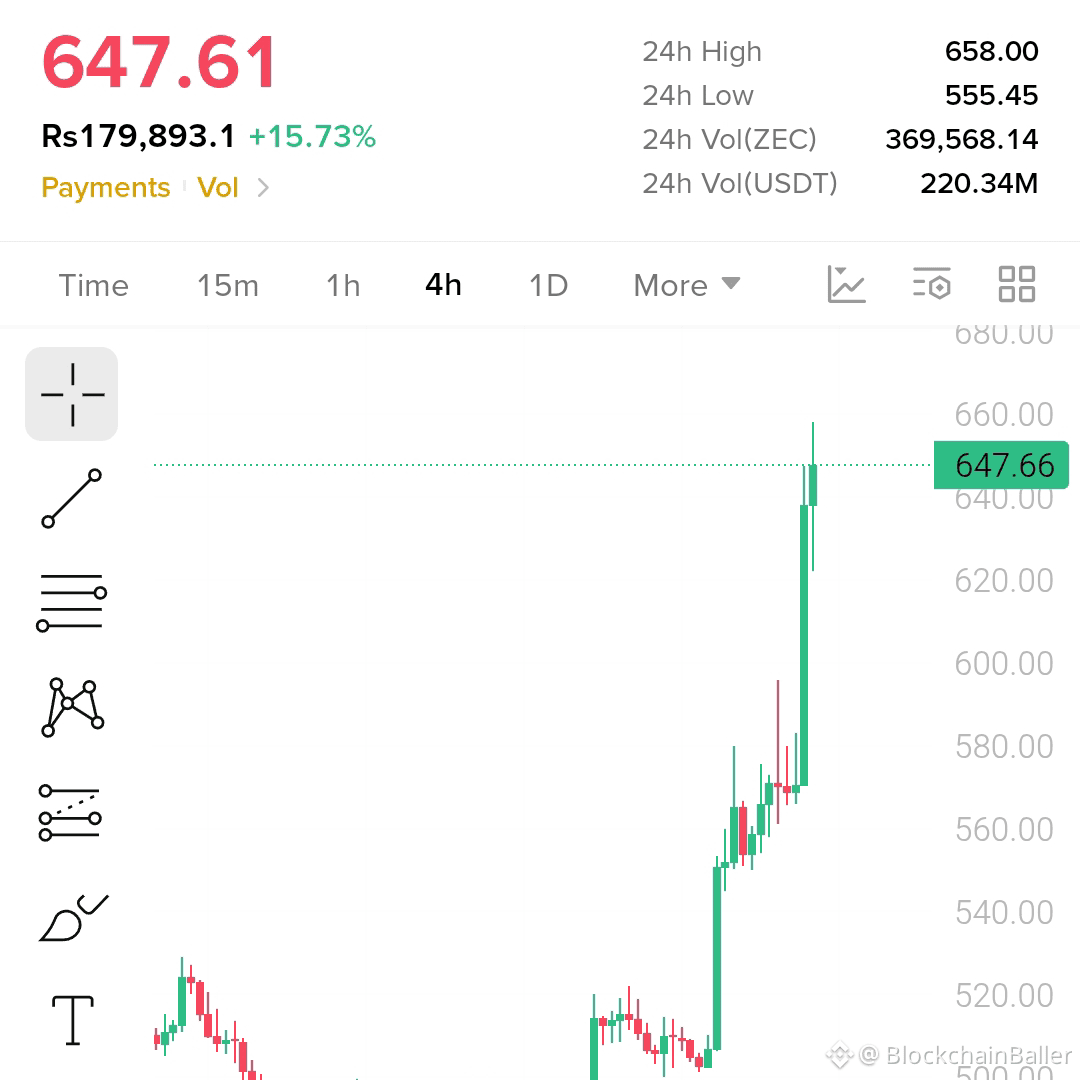Select the crosshair cursor tool
Image resolution: width=1080 pixels, height=1080 pixels.
point(72,394)
